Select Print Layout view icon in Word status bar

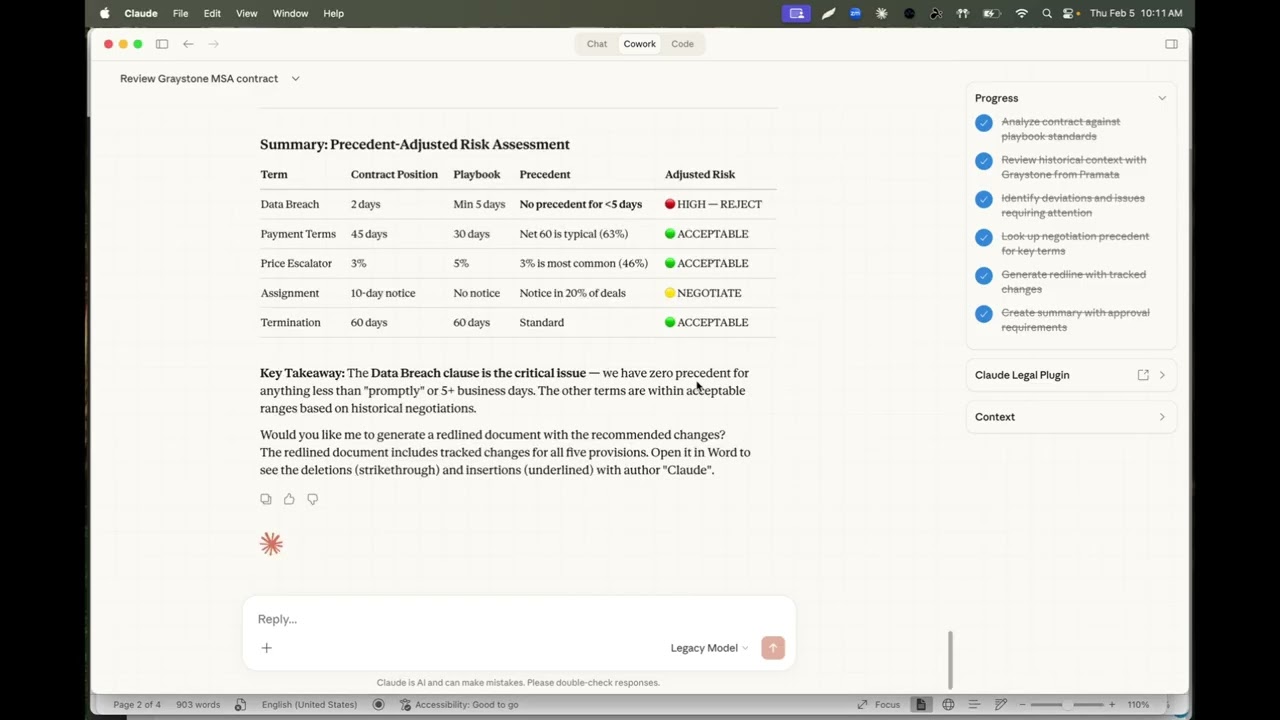(921, 704)
